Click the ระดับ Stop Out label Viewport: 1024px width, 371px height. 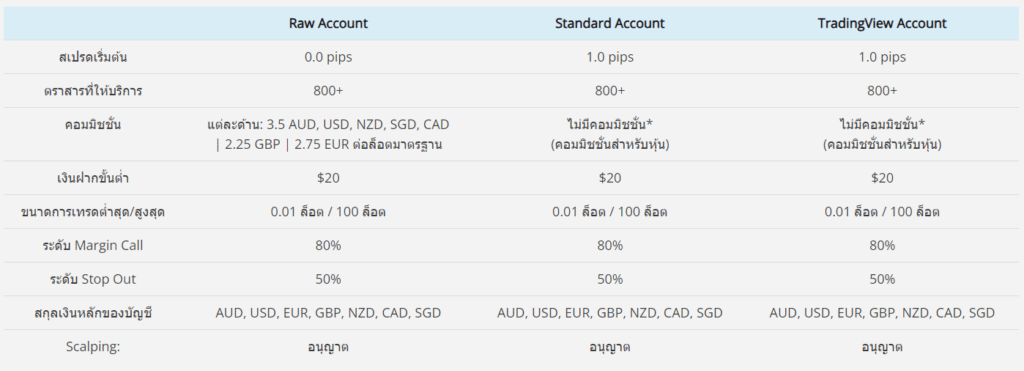coord(93,279)
